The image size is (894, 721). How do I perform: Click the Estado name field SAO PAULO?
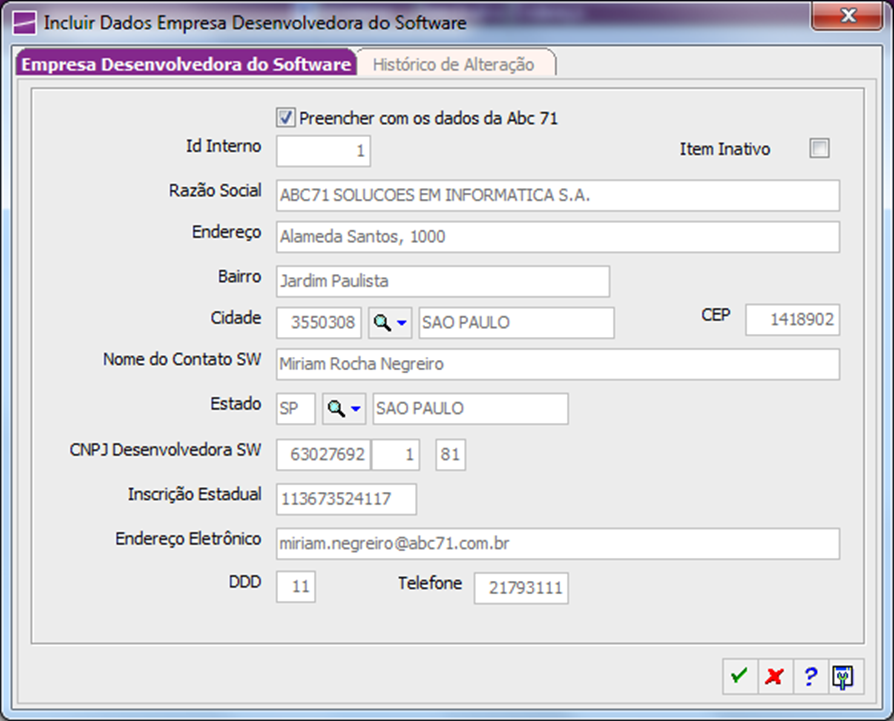(x=470, y=409)
